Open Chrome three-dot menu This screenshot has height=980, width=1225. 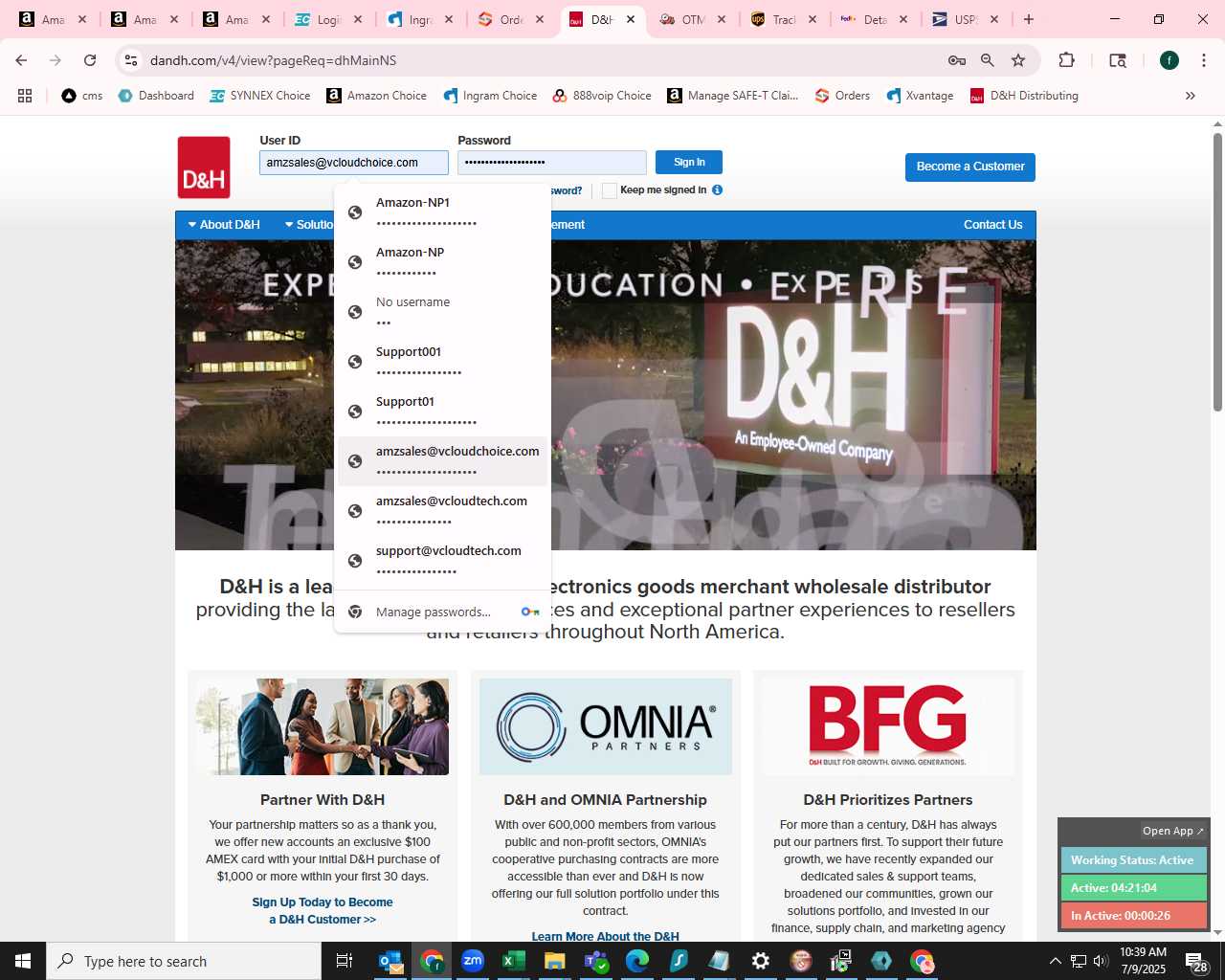click(x=1204, y=60)
